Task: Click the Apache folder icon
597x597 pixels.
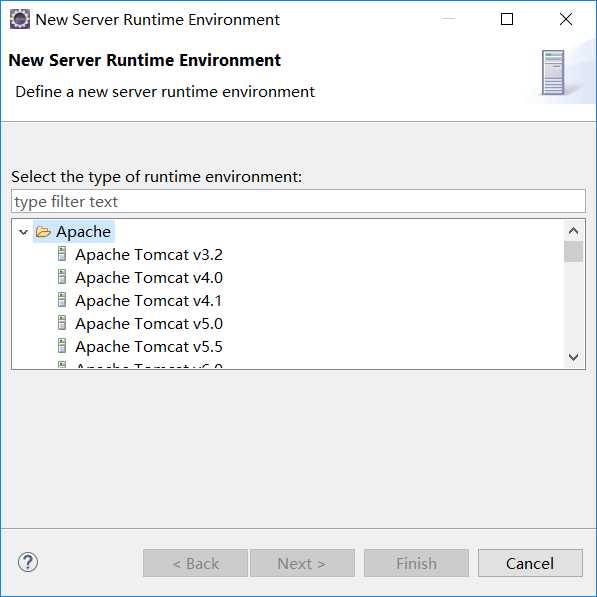Action: click(43, 231)
